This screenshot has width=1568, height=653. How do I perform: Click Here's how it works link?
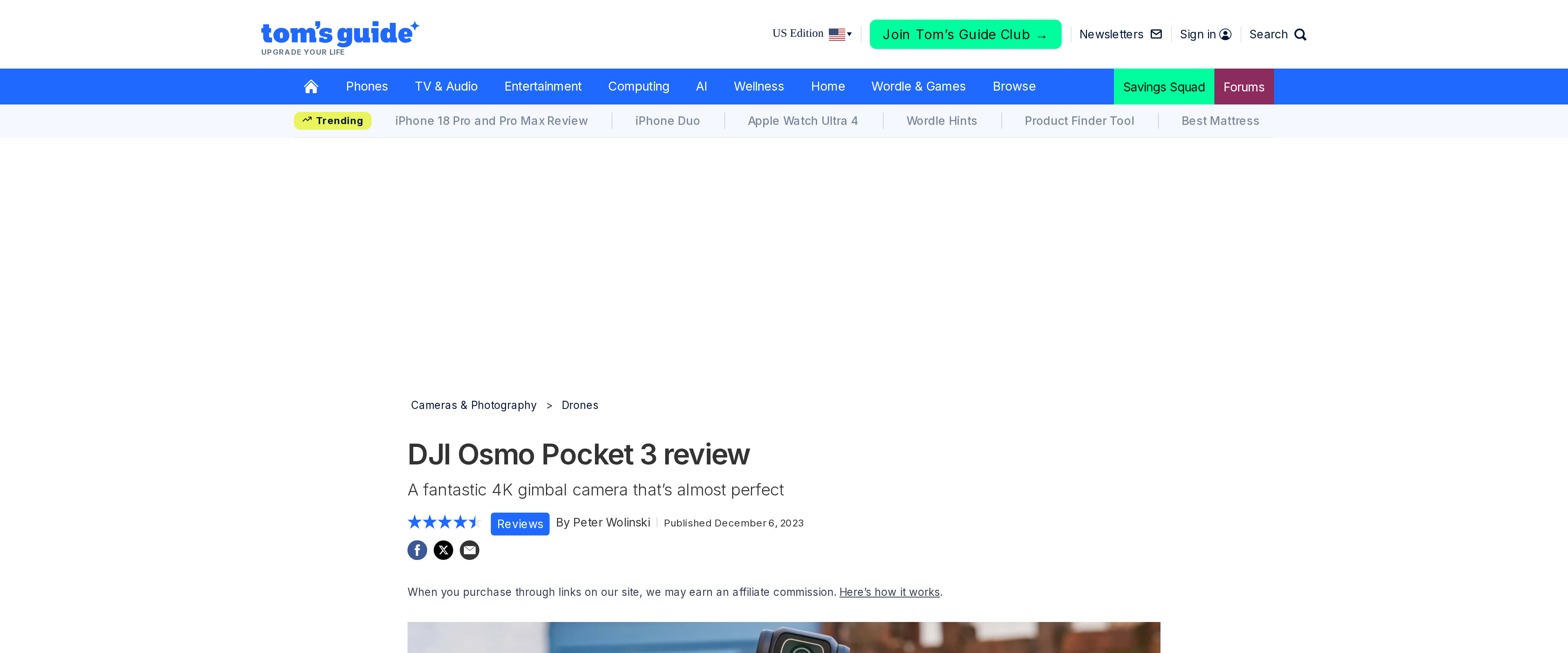pyautogui.click(x=889, y=592)
